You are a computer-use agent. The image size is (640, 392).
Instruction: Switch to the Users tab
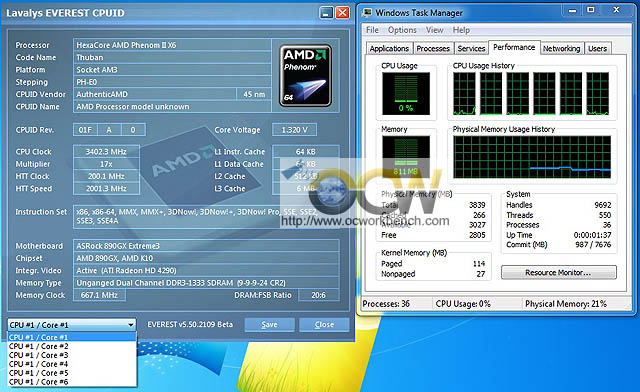point(598,49)
